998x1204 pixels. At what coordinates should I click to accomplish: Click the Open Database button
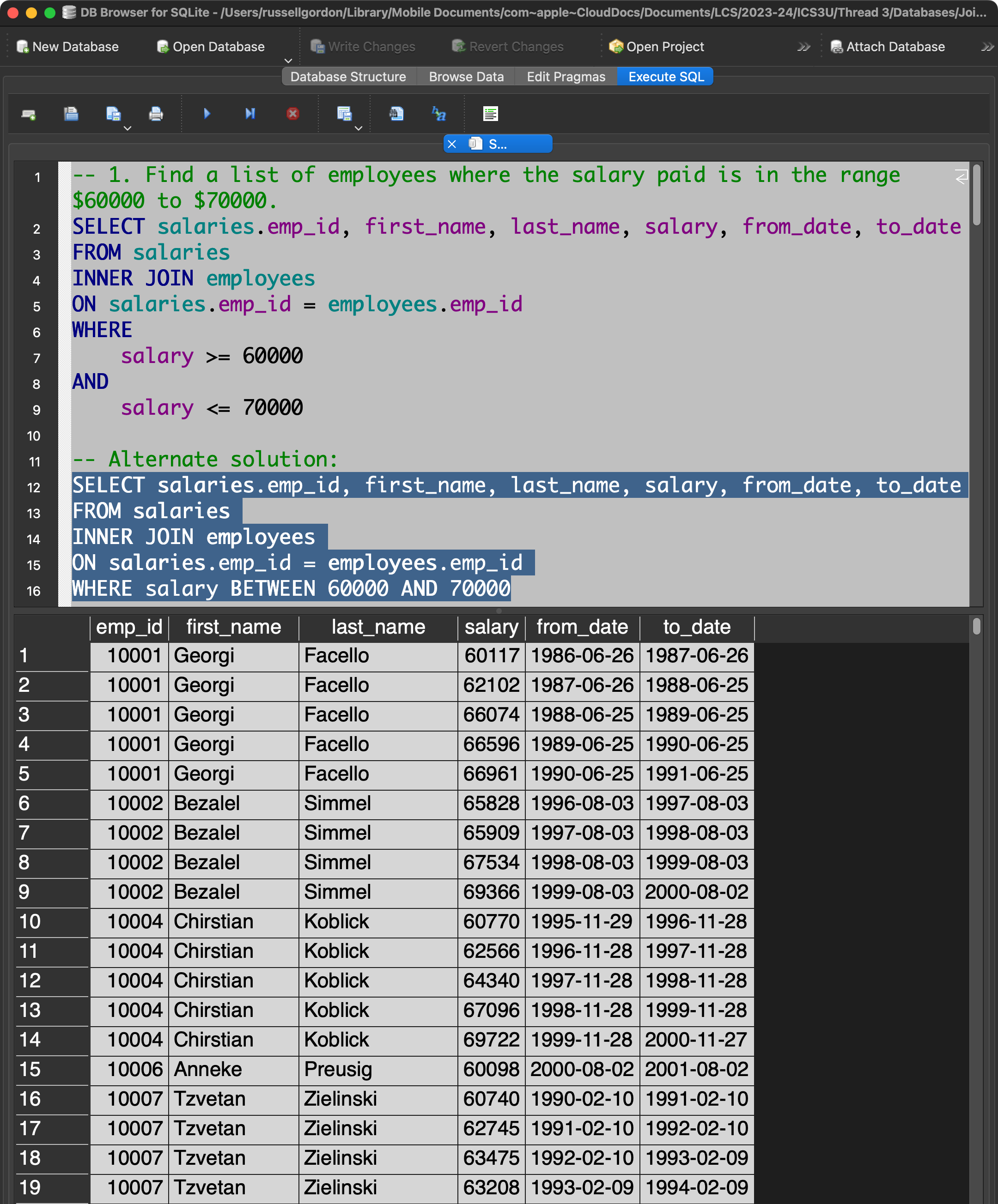click(211, 47)
